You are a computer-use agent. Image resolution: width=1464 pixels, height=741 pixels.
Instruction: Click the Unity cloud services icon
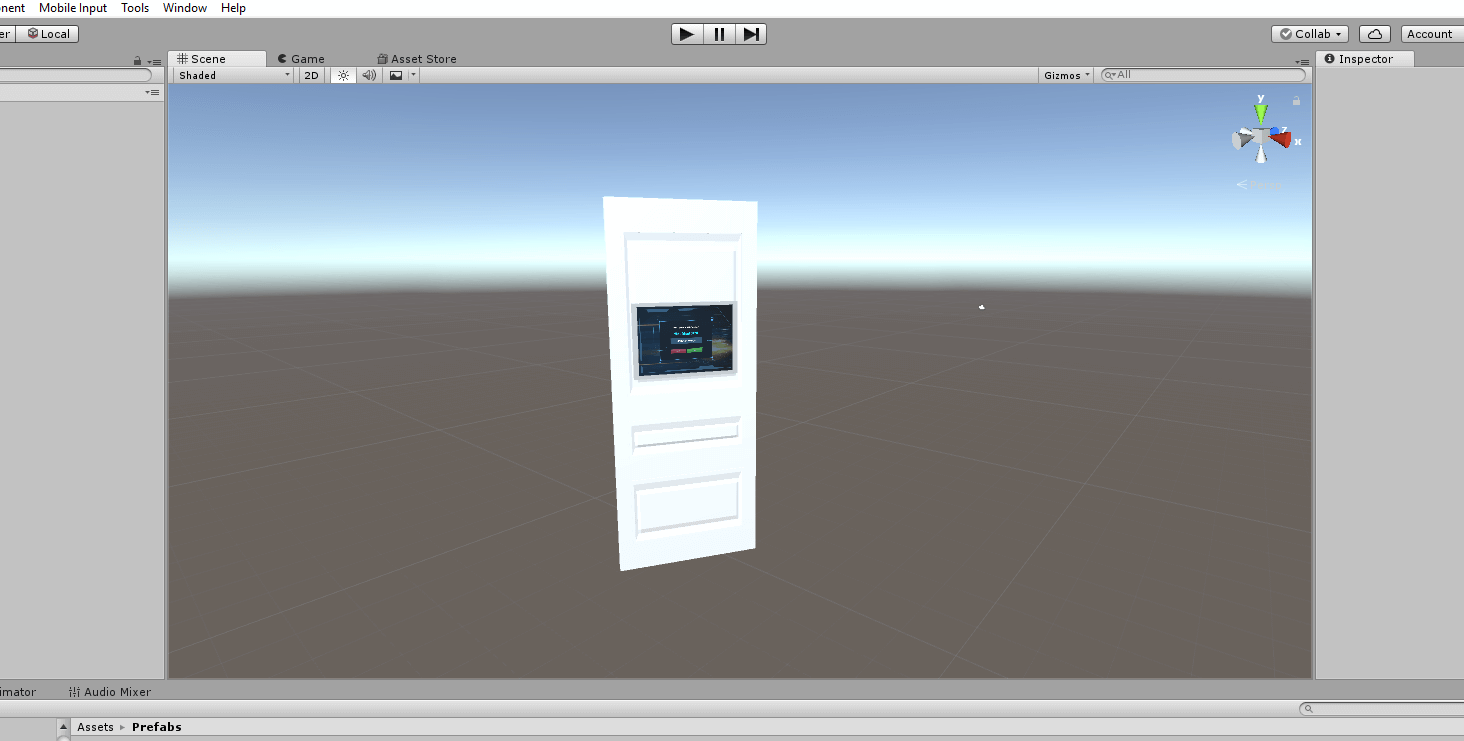pos(1374,33)
